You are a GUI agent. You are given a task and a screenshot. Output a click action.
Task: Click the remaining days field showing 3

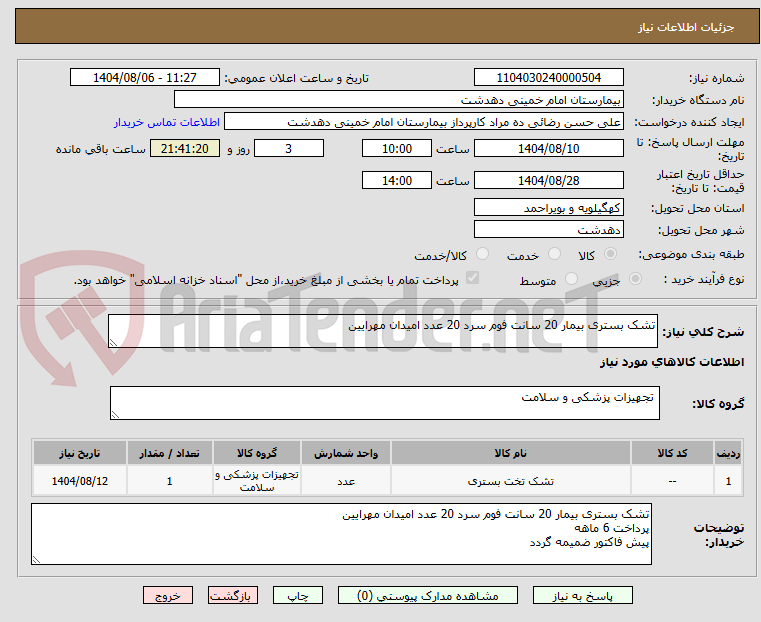(289, 148)
